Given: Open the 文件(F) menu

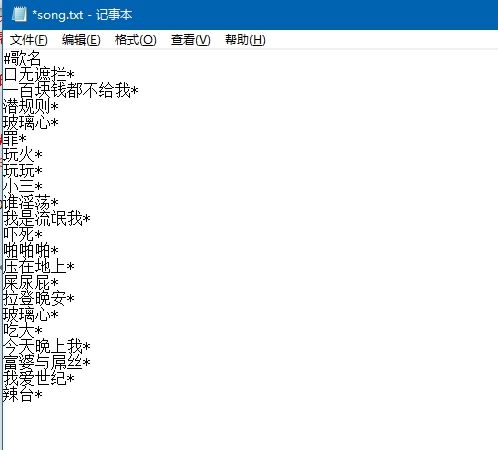Looking at the screenshot, I should pyautogui.click(x=29, y=40).
